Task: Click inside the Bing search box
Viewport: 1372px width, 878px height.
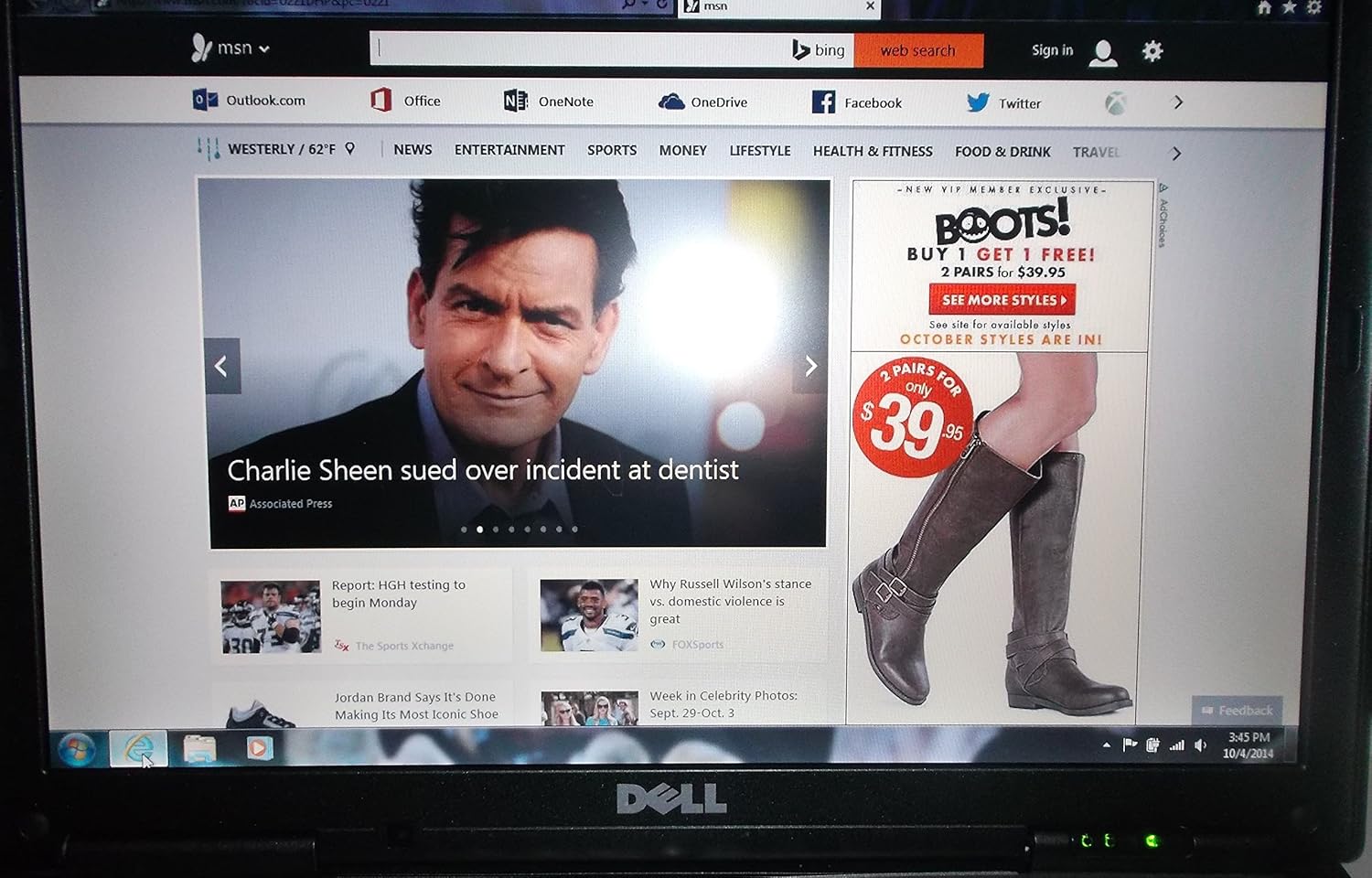Action: click(x=576, y=49)
